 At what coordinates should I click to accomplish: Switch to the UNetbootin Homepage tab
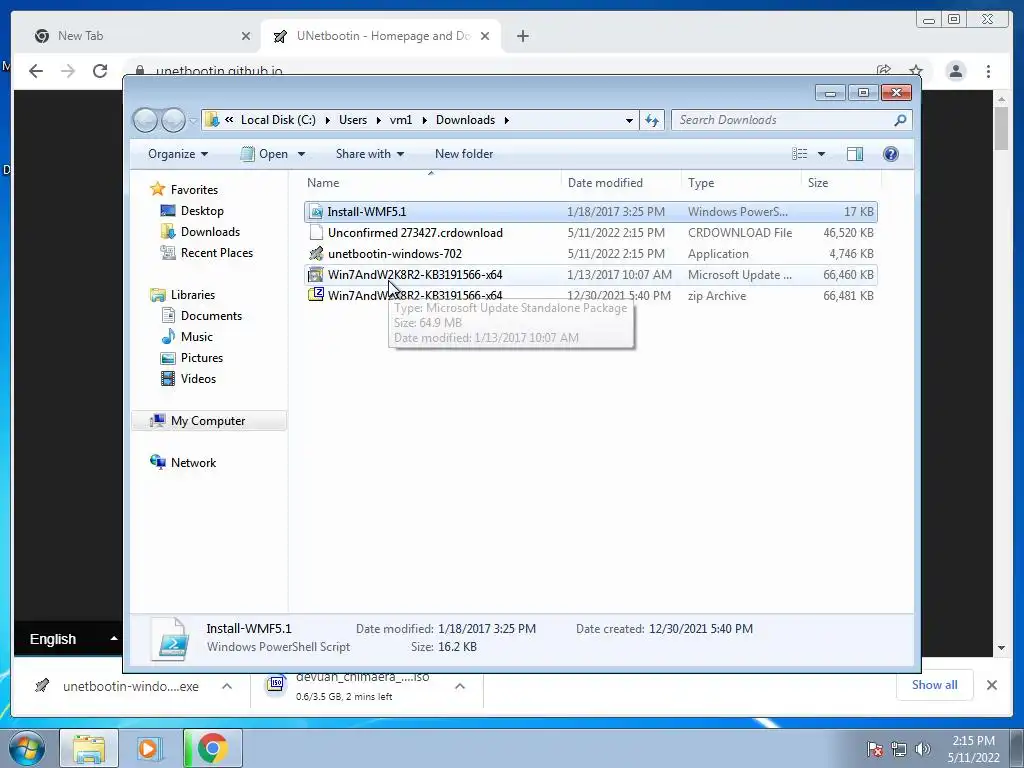pyautogui.click(x=383, y=36)
